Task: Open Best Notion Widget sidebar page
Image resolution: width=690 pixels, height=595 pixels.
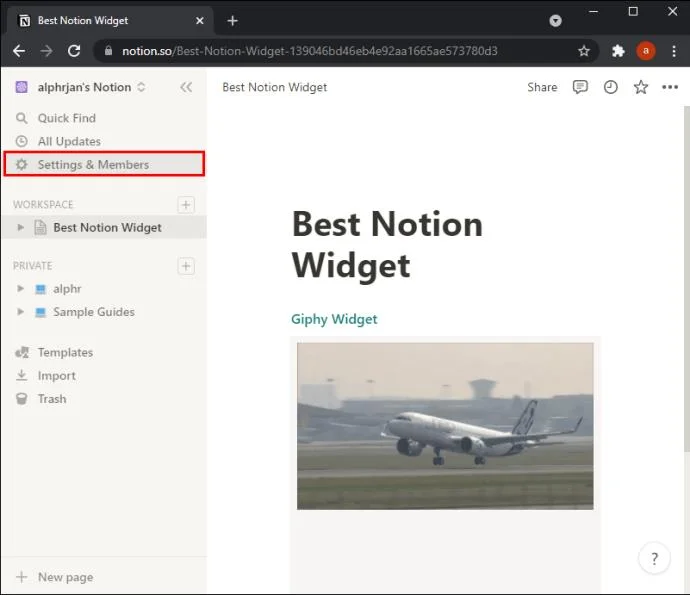Action: point(104,228)
